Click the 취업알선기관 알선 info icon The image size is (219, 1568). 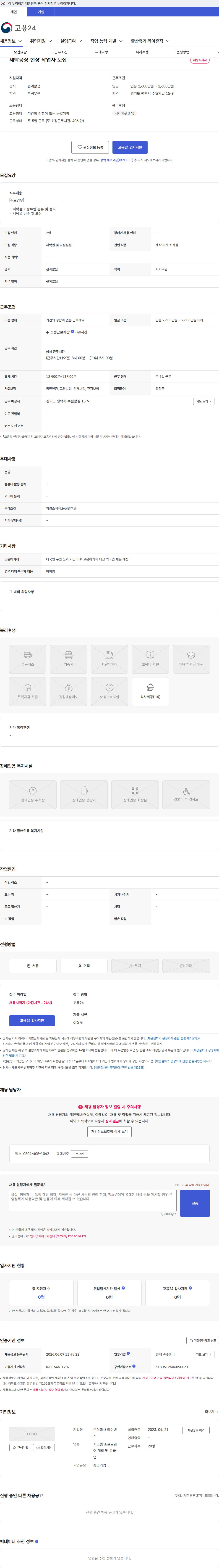tap(123, 1288)
